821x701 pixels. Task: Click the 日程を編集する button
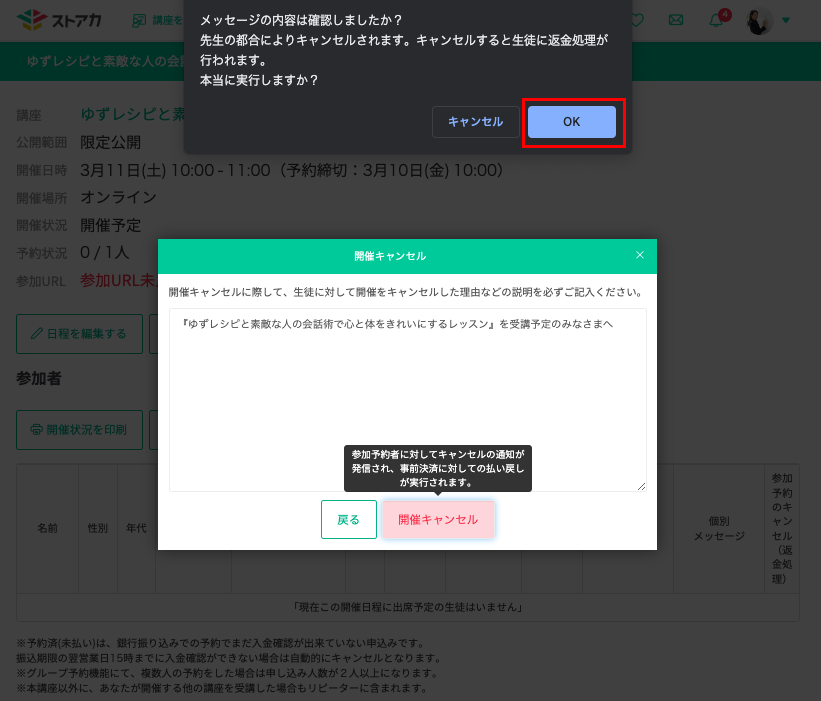(x=80, y=334)
